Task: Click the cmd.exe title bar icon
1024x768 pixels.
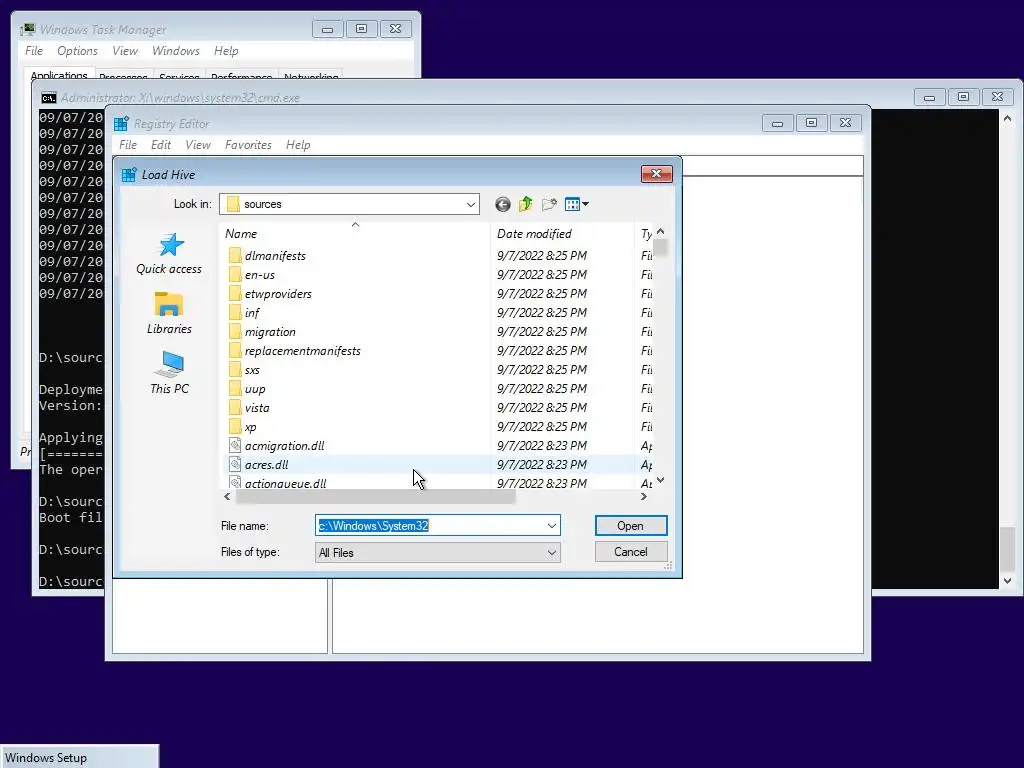Action: click(48, 98)
